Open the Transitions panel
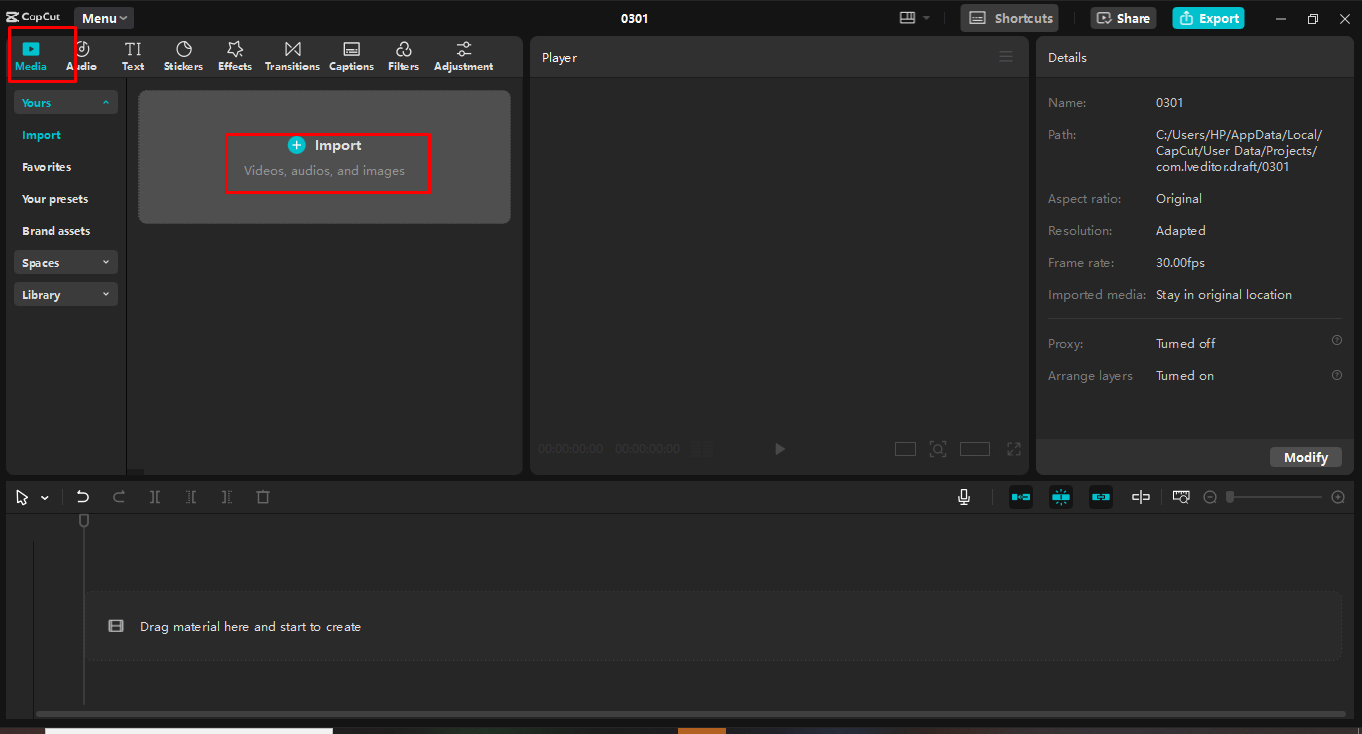Viewport: 1362px width, 734px height. [x=292, y=56]
